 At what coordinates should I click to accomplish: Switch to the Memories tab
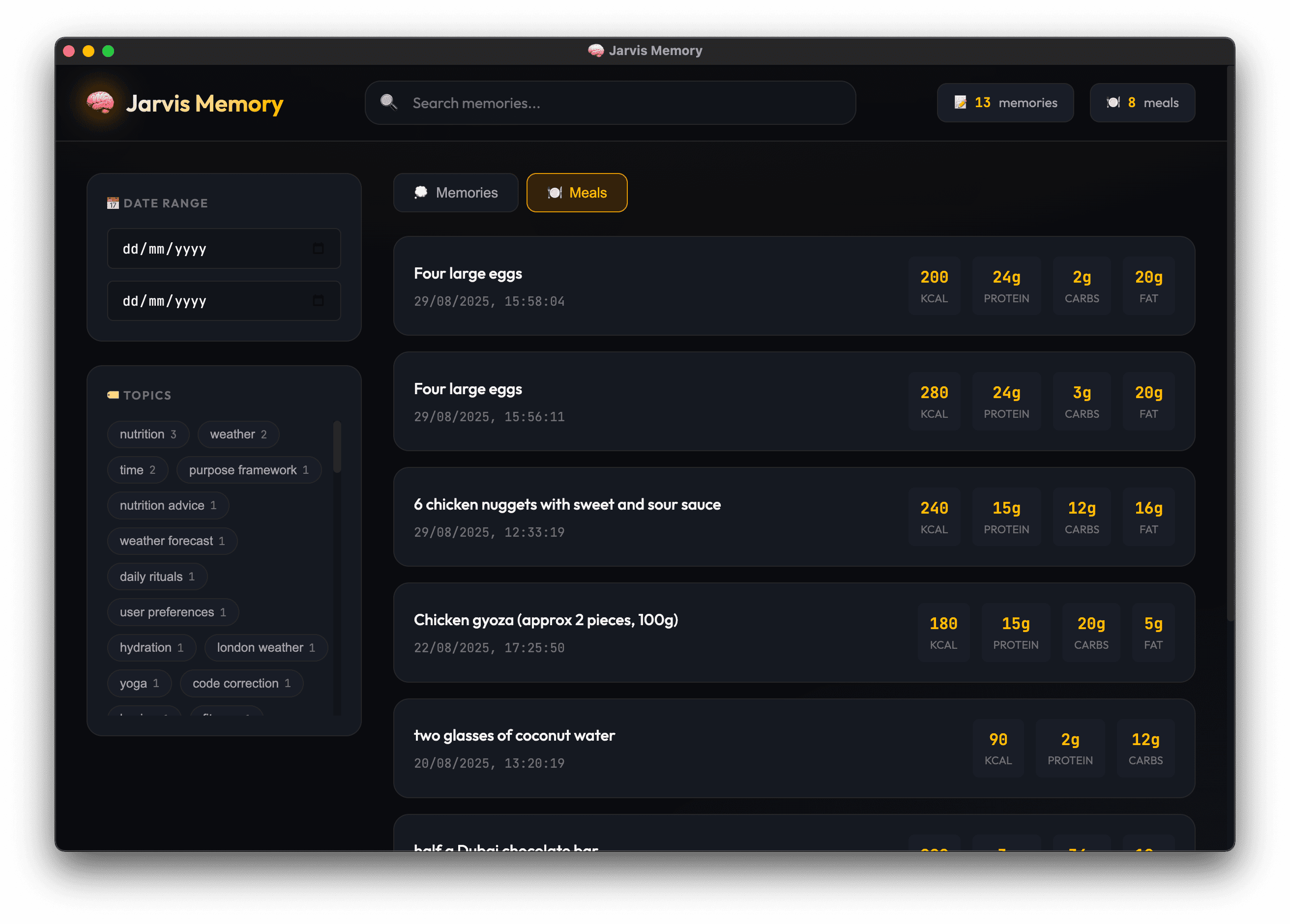456,193
